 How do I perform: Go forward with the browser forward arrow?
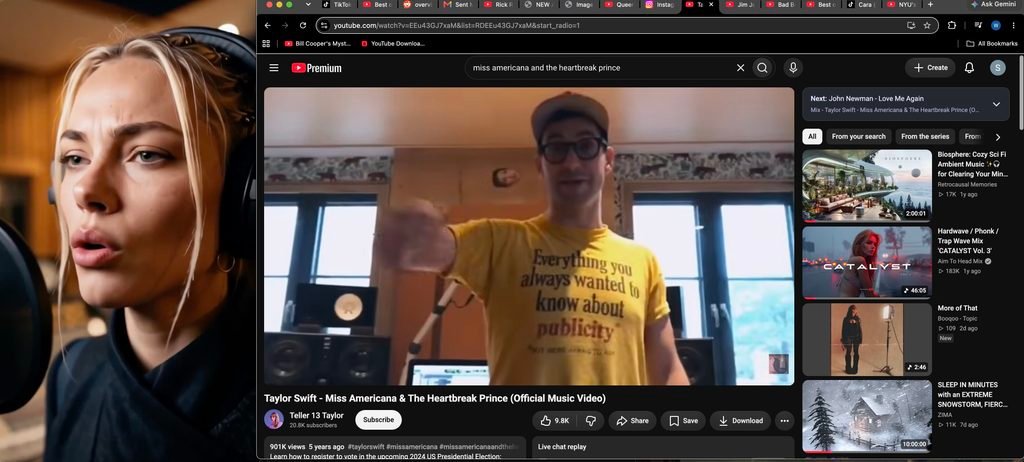tap(285, 25)
